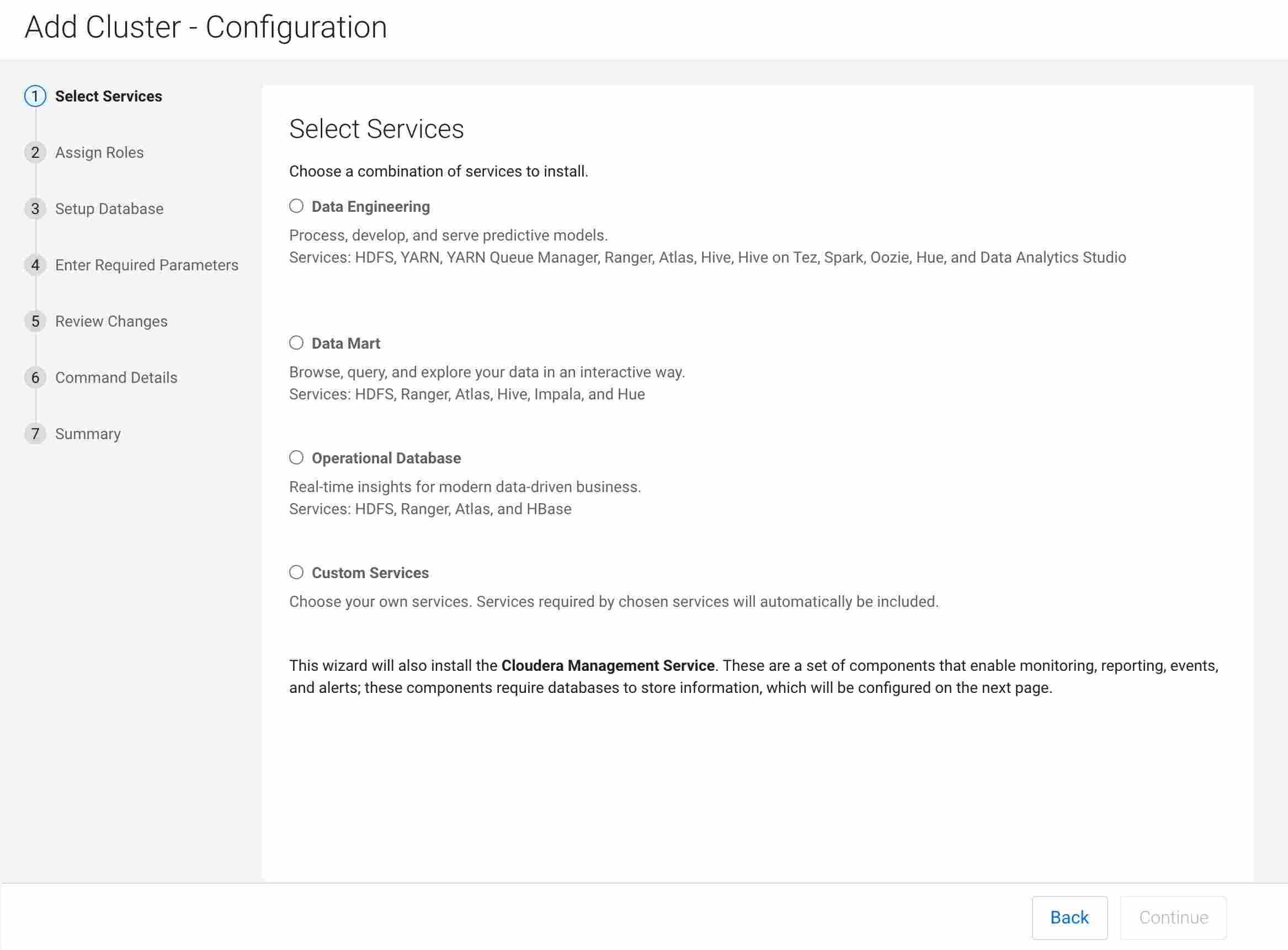Open the Review Changes step
1288x950 pixels.
111,321
